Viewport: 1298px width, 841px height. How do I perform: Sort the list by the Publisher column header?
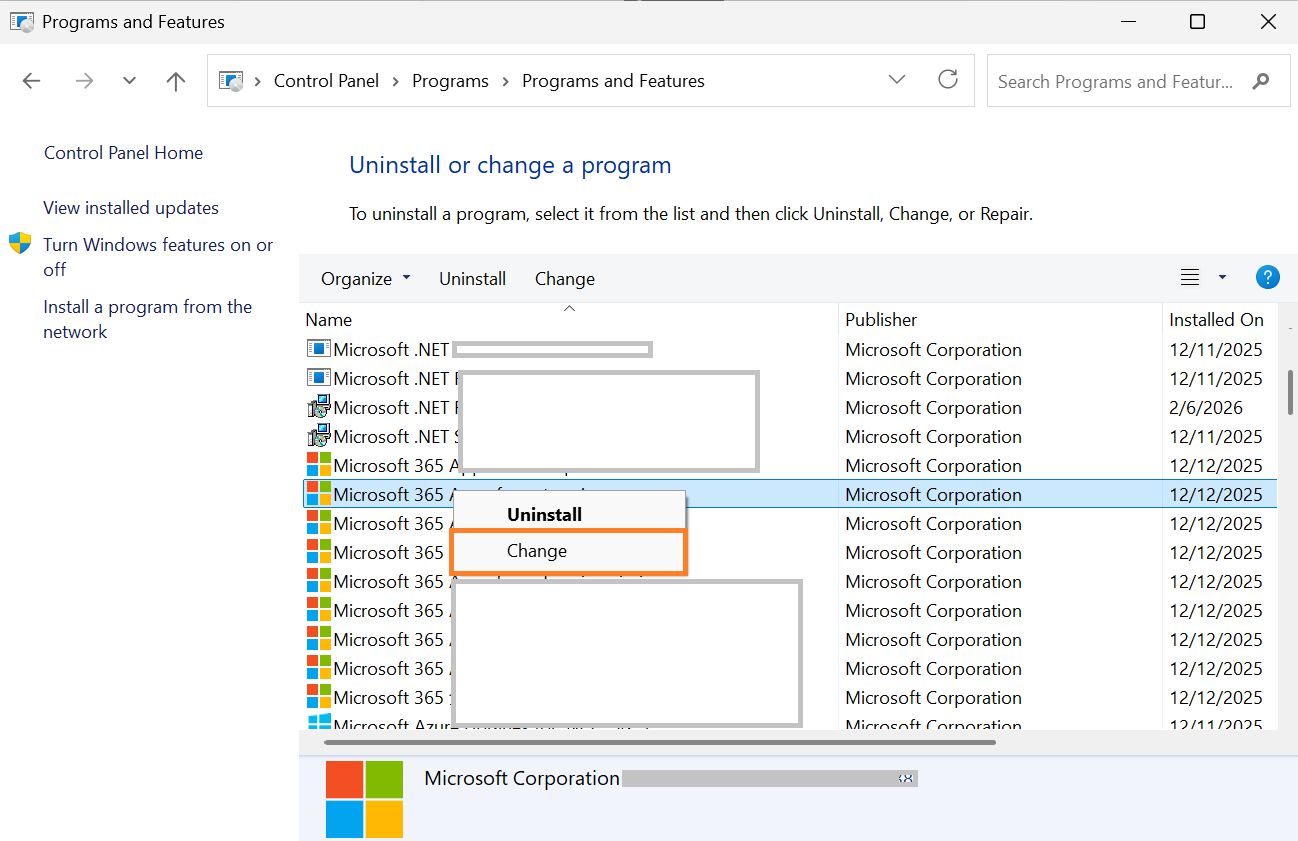point(1001,320)
